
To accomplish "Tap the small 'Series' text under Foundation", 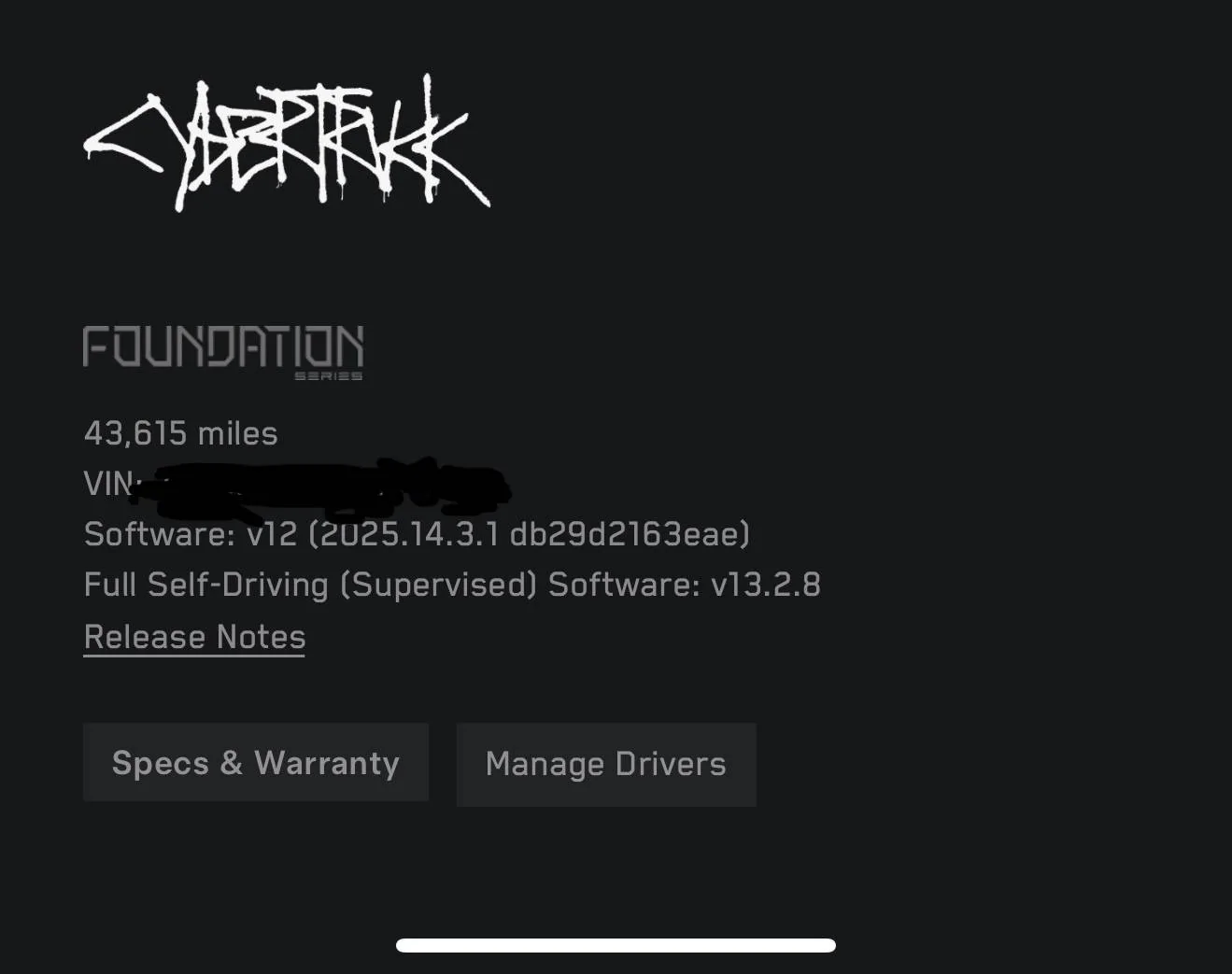I will click(x=328, y=375).
